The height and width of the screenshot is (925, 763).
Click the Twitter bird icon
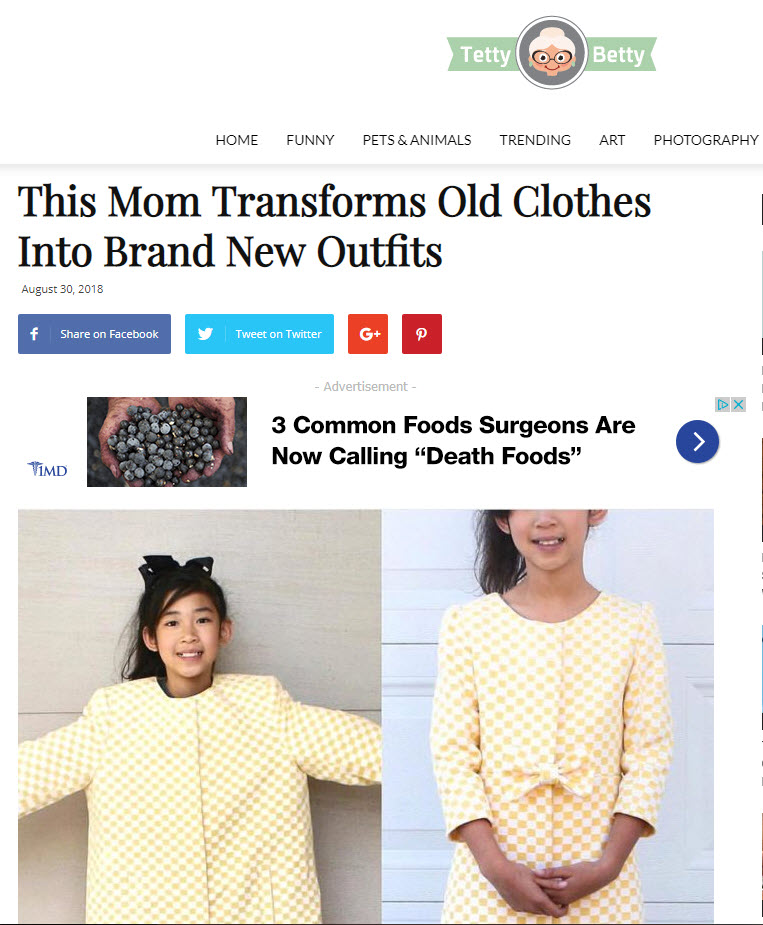pyautogui.click(x=205, y=334)
